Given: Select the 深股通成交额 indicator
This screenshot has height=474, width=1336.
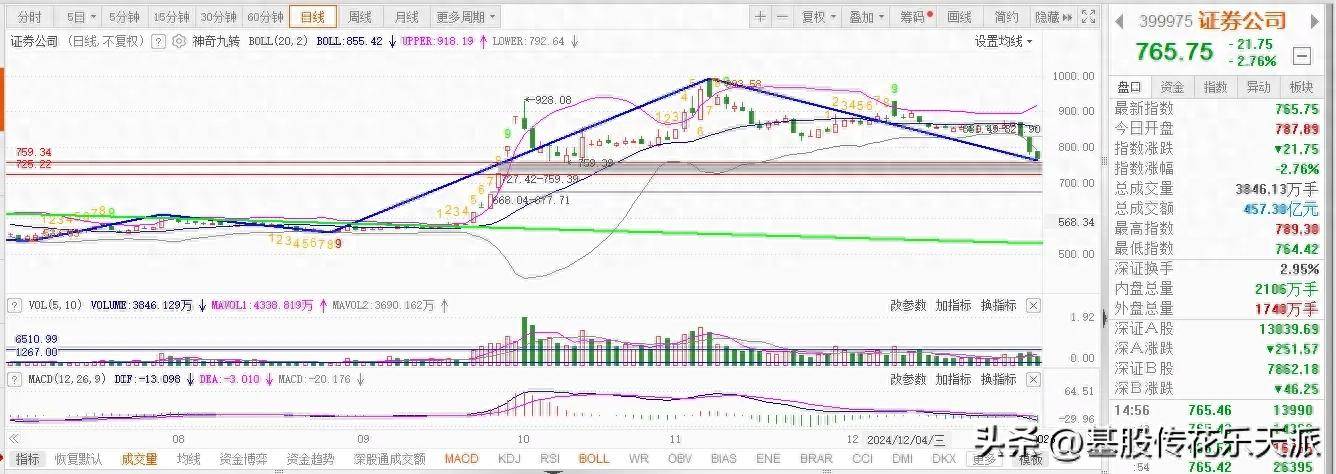Looking at the screenshot, I should pos(388,459).
